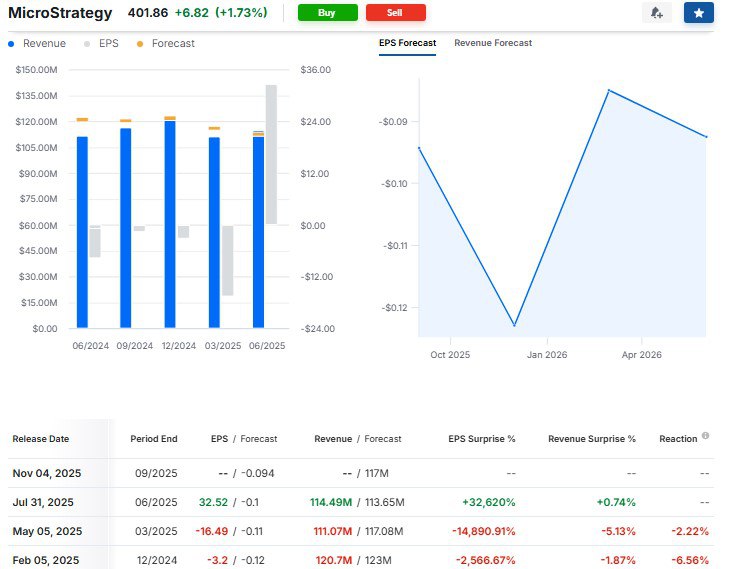Image resolution: width=735 pixels, height=569 pixels.
Task: Open the Reaction info tooltip icon
Action: pyautogui.click(x=705, y=436)
